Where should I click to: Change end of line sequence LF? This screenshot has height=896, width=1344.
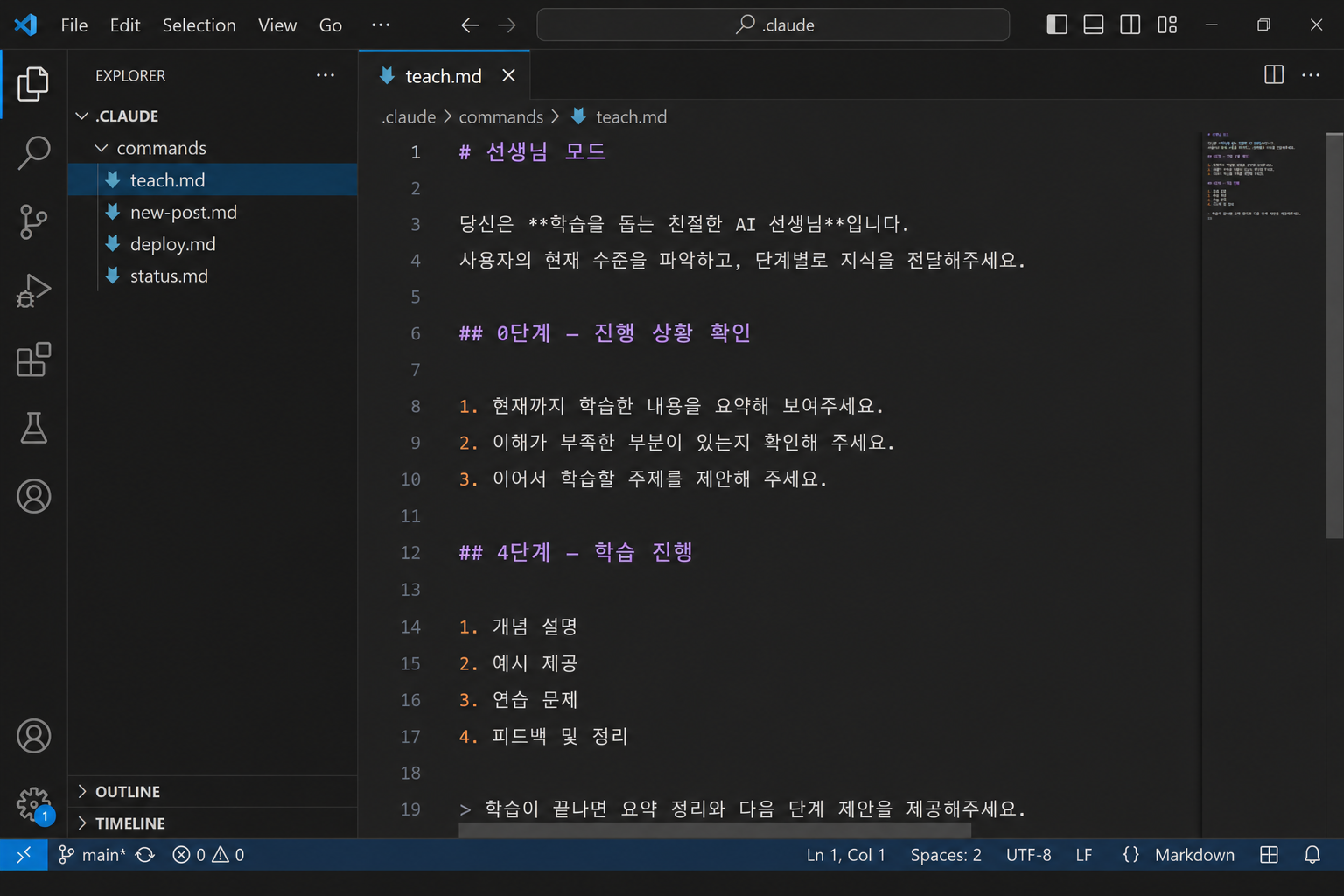(1084, 855)
